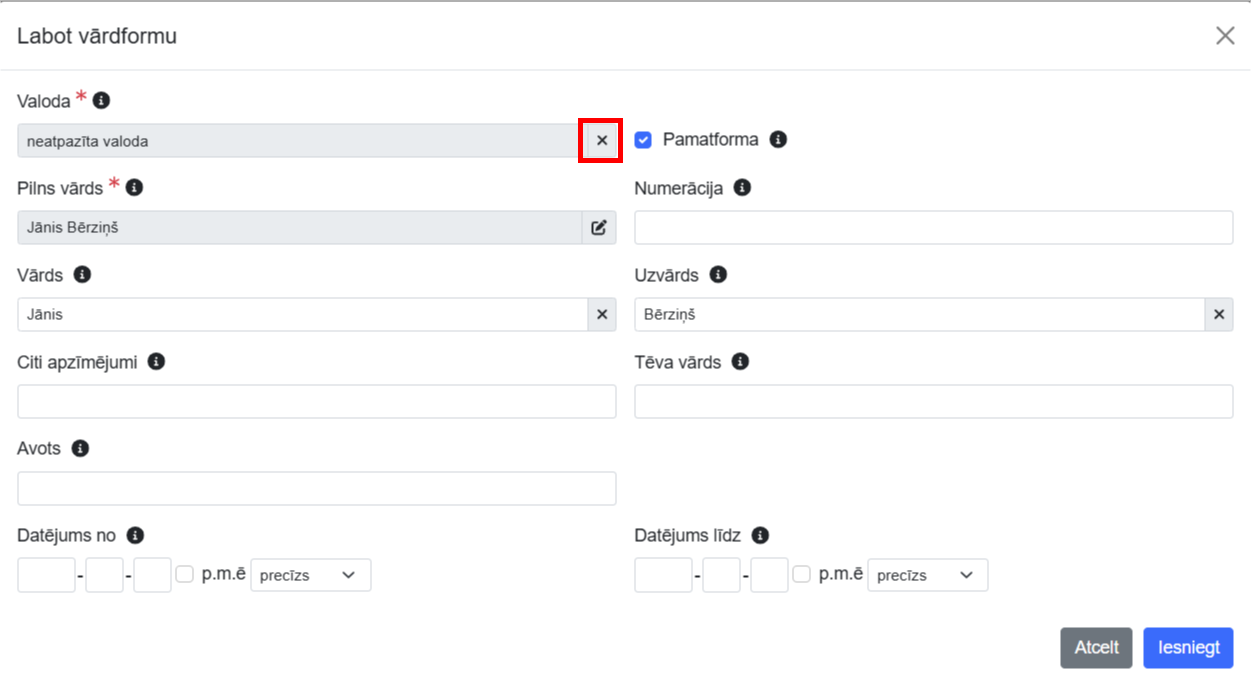This screenshot has width=1251, height=684.
Task: Clear the Vārds field value Jānis
Action: tap(602, 315)
